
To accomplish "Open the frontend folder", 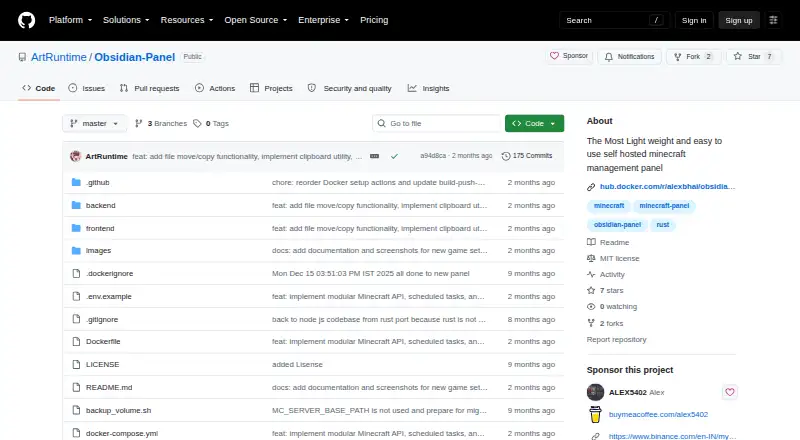I will click(100, 228).
